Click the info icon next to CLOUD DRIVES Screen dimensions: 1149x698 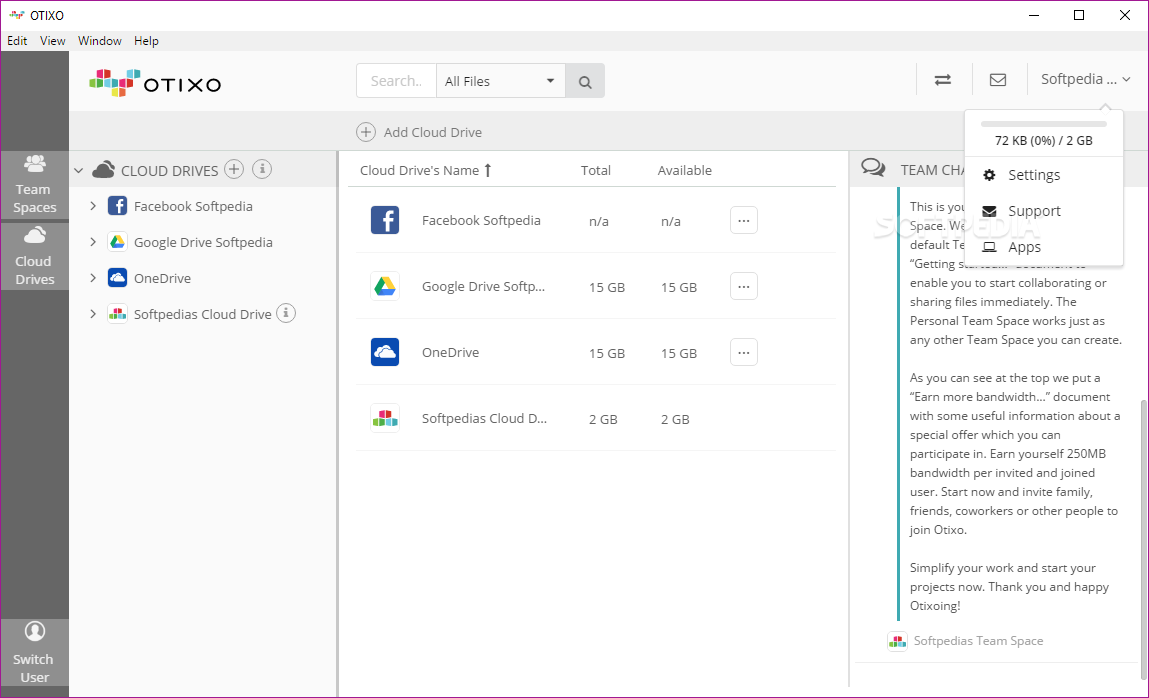(262, 169)
